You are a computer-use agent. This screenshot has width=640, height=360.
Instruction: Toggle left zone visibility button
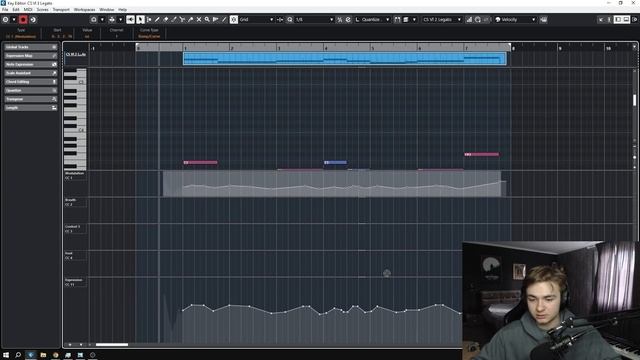tap(618, 20)
